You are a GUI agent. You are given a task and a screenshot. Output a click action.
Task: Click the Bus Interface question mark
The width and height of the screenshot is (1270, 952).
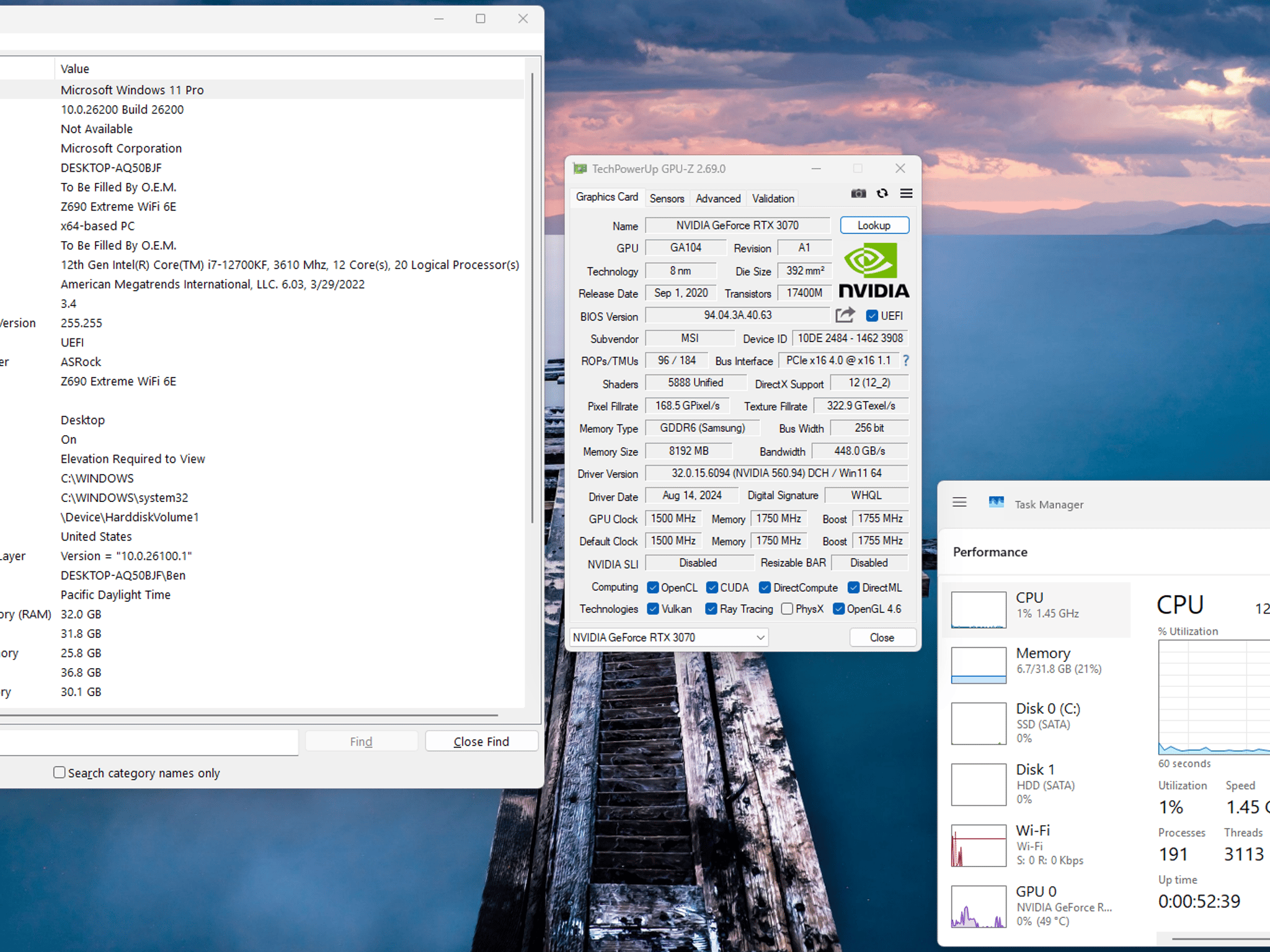pos(906,361)
